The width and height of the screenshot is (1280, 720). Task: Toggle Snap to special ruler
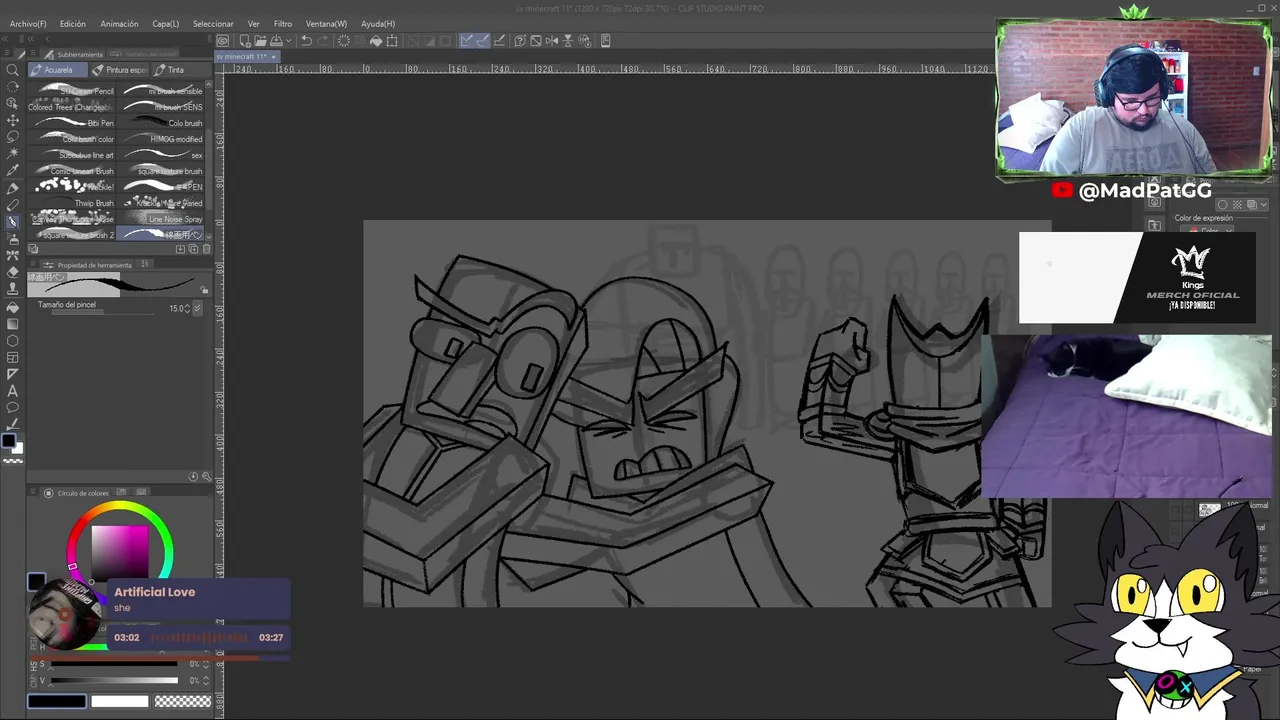[x=483, y=41]
